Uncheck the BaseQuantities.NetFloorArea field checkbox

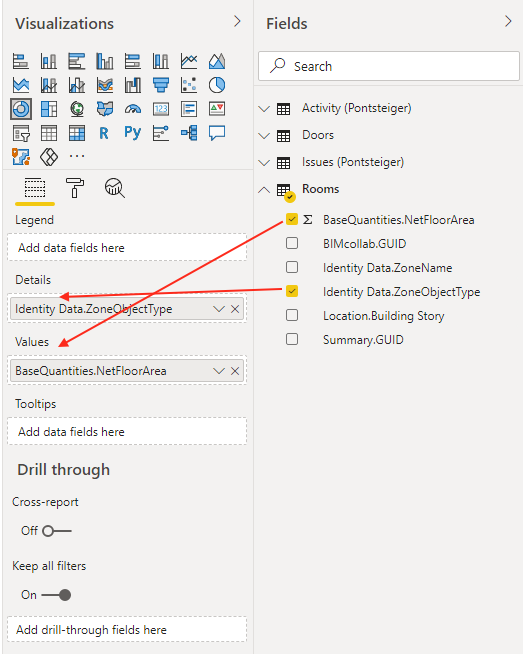[292, 219]
